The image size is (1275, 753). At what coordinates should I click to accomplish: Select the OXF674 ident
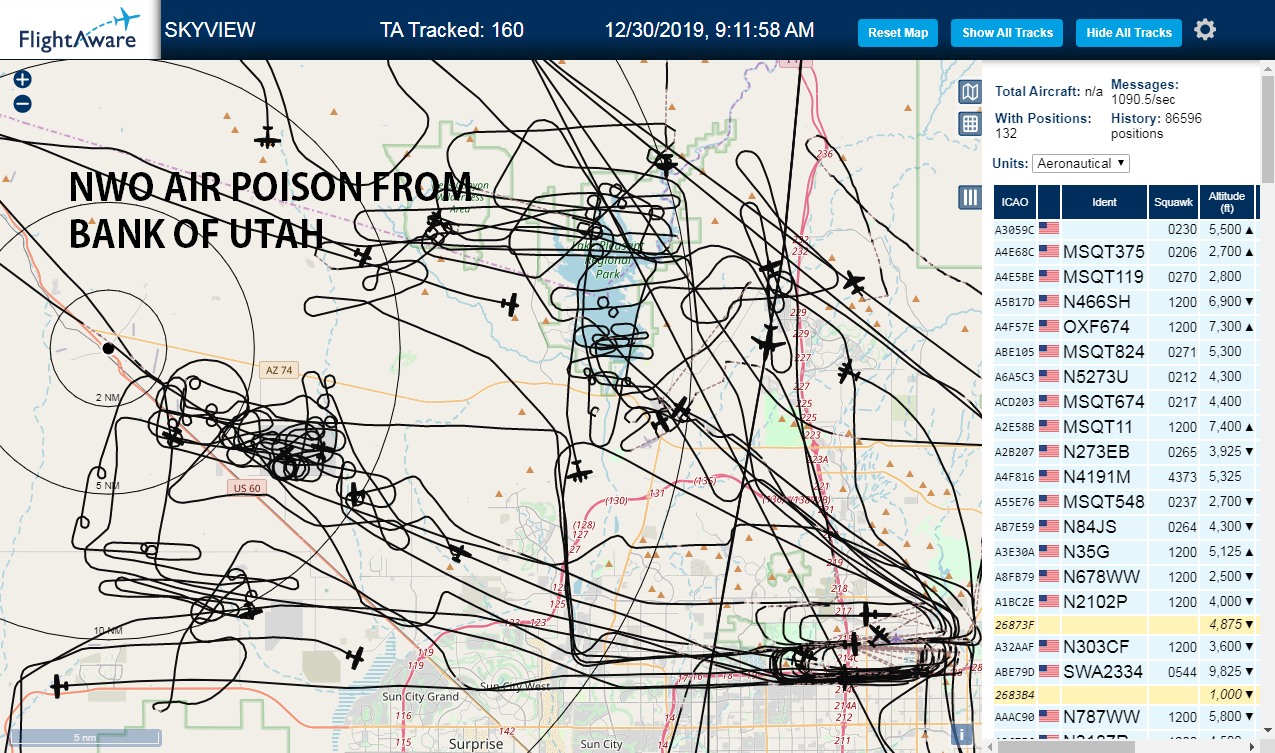click(x=1096, y=327)
